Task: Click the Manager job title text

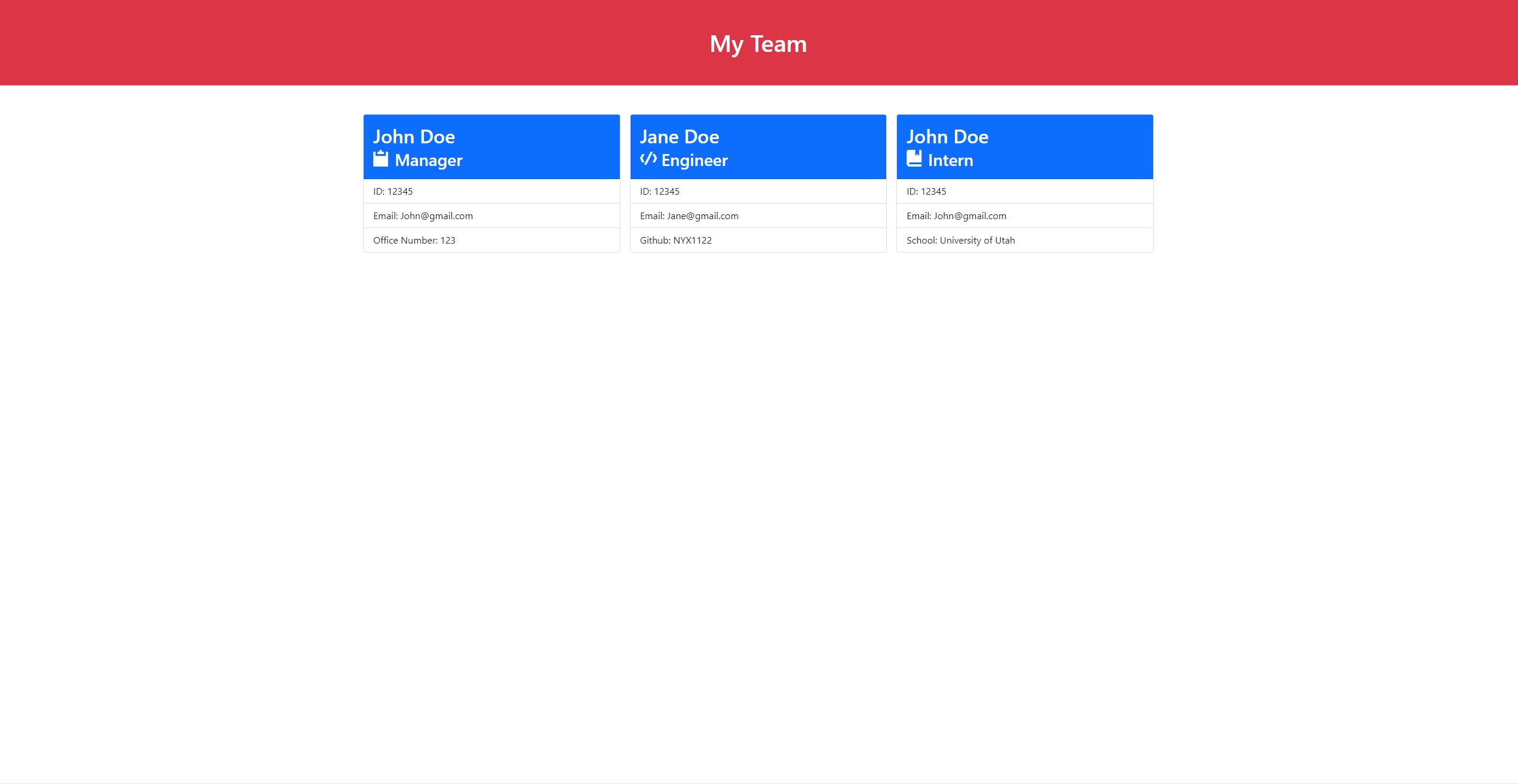Action: (428, 160)
